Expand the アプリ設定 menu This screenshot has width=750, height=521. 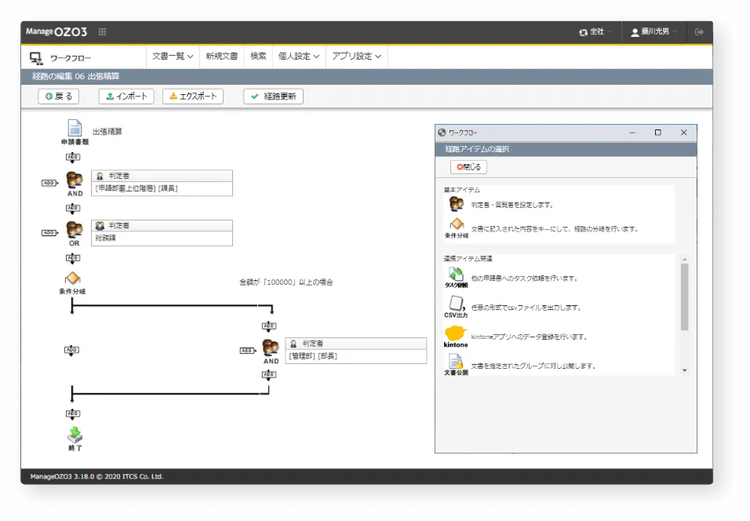(357, 56)
